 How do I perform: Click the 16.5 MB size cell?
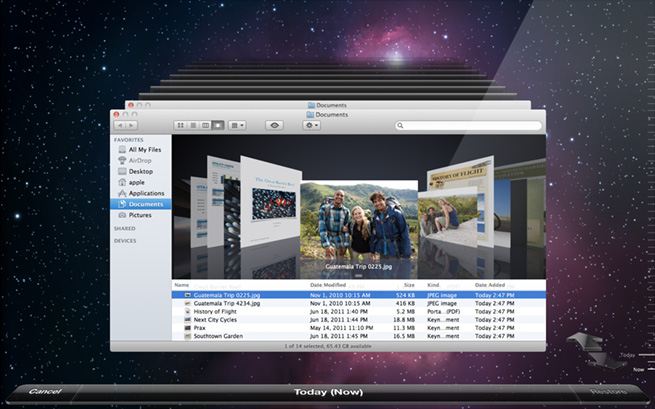click(404, 336)
